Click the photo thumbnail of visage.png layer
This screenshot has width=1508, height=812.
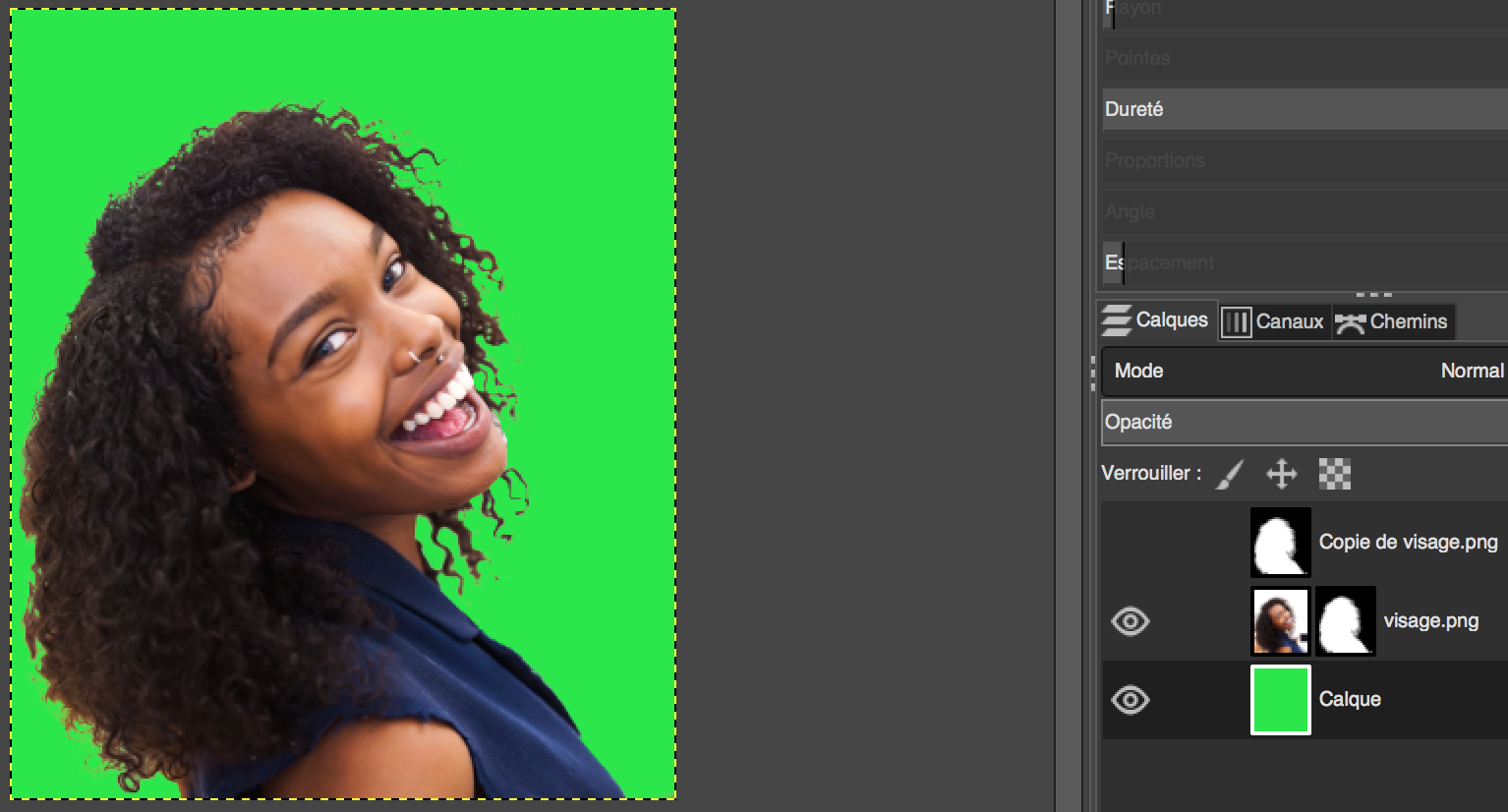[1280, 621]
